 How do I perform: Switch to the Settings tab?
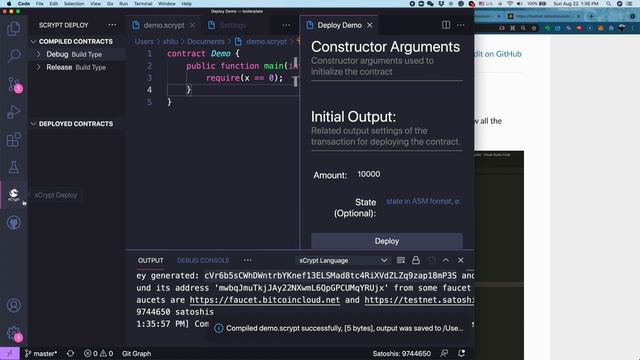233,25
